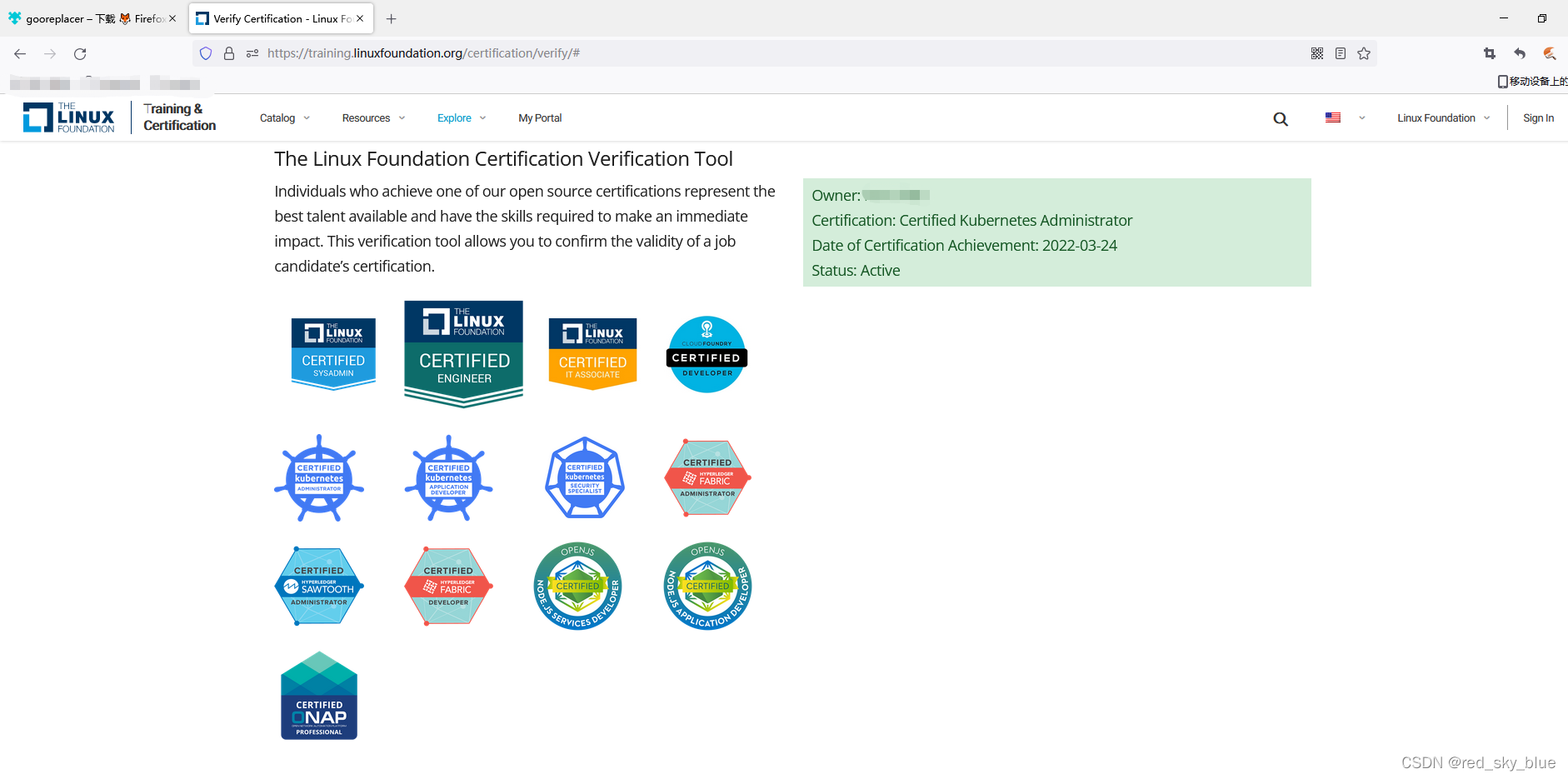Viewport: 1568px width, 779px height.
Task: Open site permissions icon in the address bar
Action: [252, 53]
